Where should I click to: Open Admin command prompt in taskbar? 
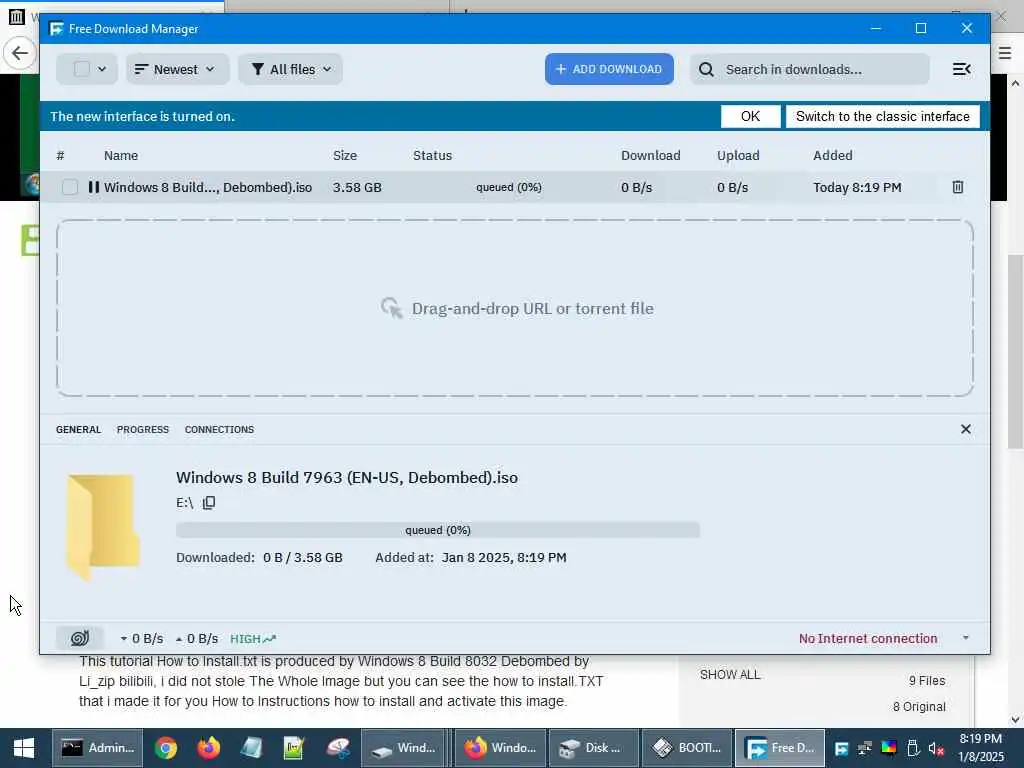(x=97, y=748)
